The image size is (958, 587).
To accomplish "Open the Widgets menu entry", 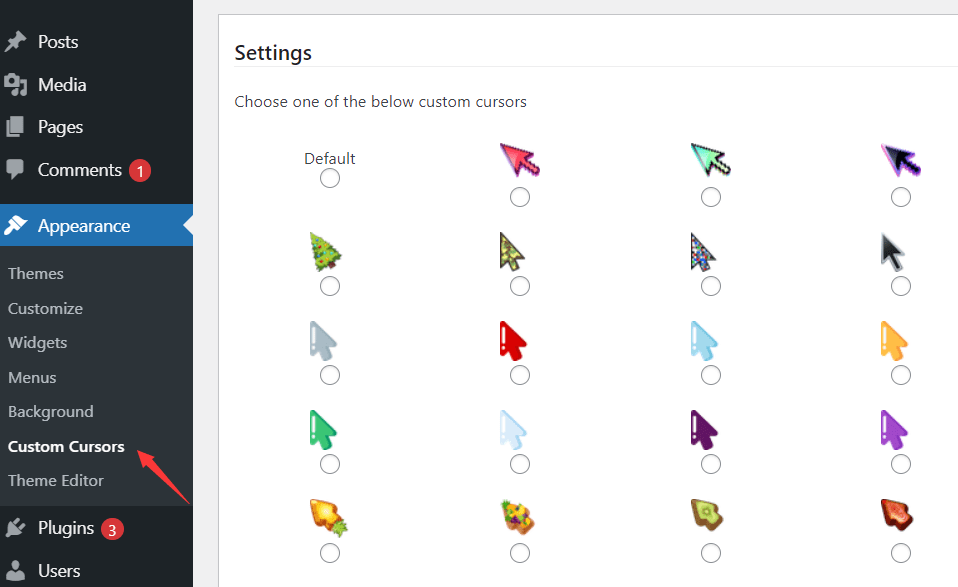I will click(37, 342).
